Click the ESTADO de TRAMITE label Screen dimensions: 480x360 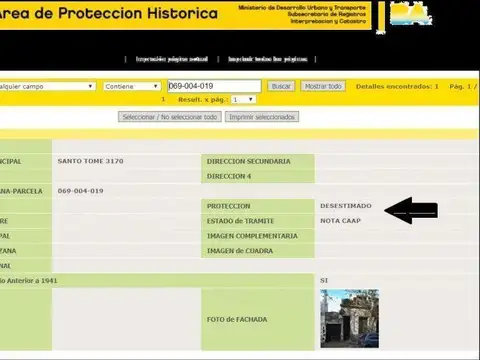240,221
